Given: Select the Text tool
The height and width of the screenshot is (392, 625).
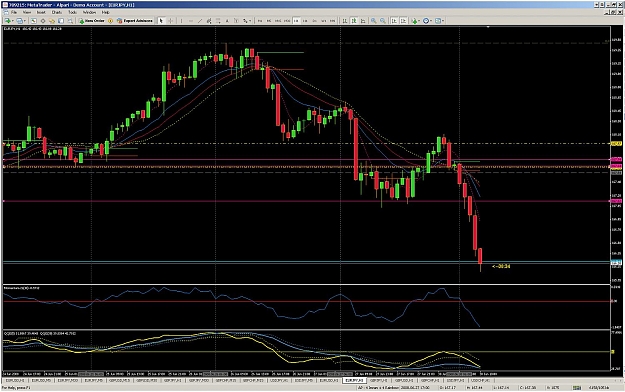Looking at the screenshot, I should click(228, 21).
